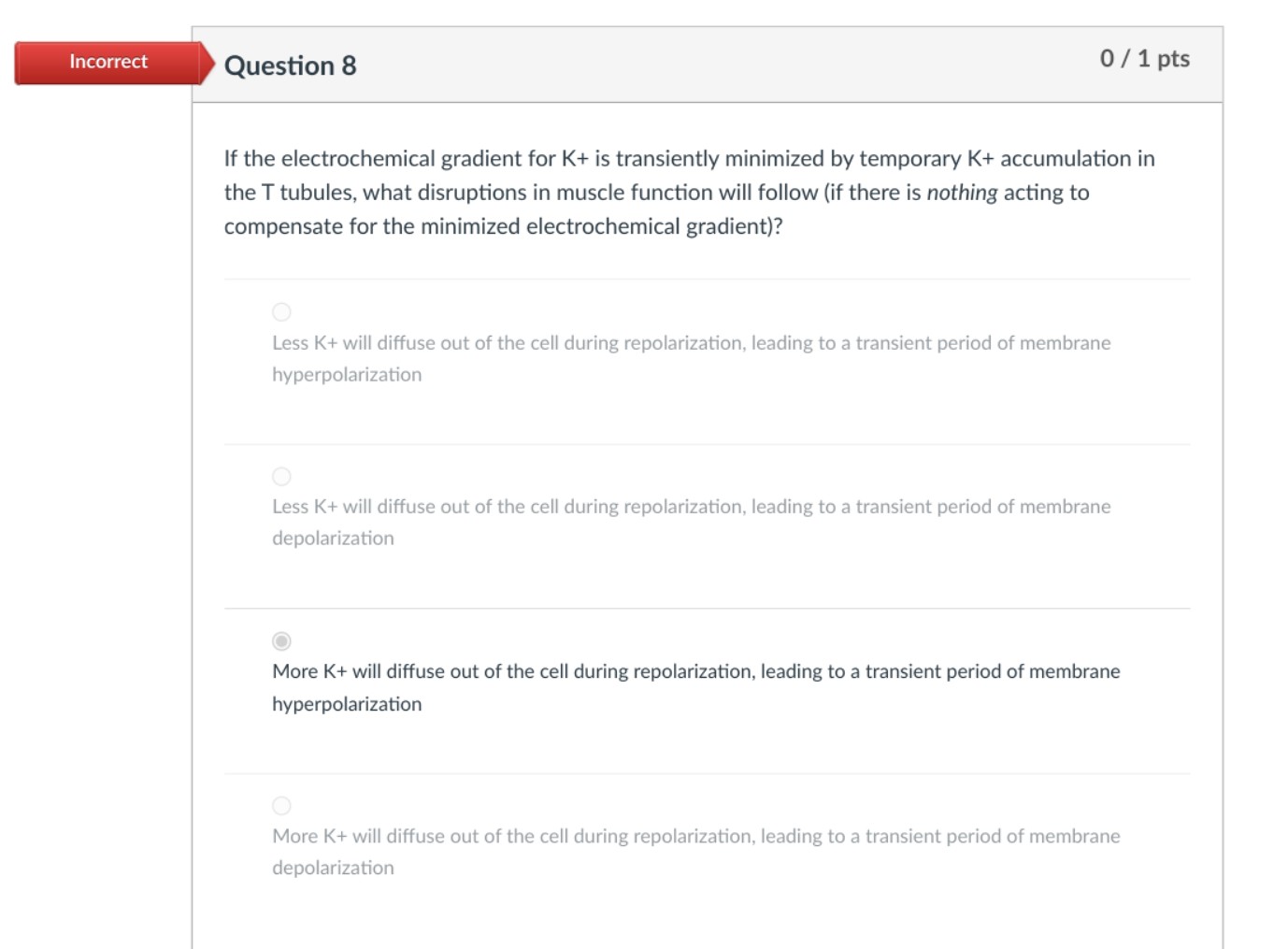Image resolution: width=1288 pixels, height=949 pixels.
Task: Click the currently selected 'More K+' hyperpolarization radio
Action: point(281,640)
